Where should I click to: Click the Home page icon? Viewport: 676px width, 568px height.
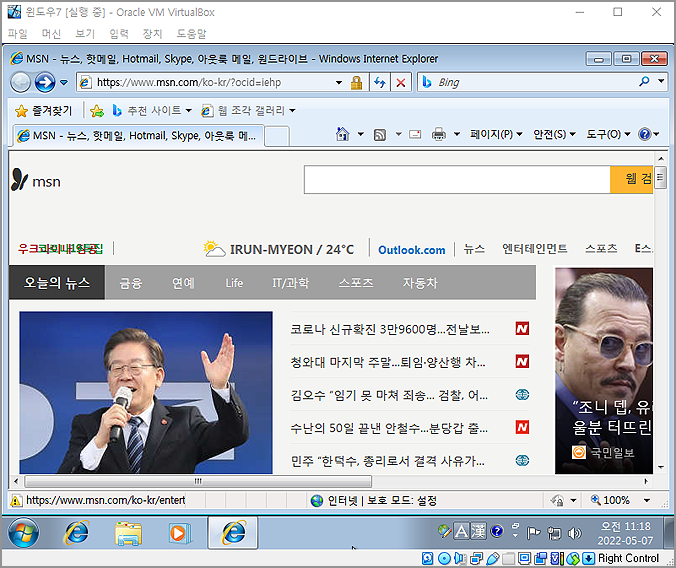[x=342, y=135]
